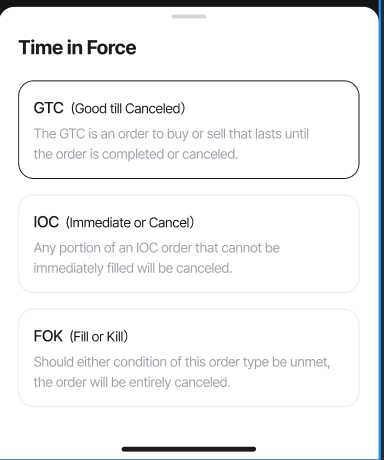Pick the FOK Fill or Kill option
Viewport: 384px width, 460px height.
pos(189,358)
